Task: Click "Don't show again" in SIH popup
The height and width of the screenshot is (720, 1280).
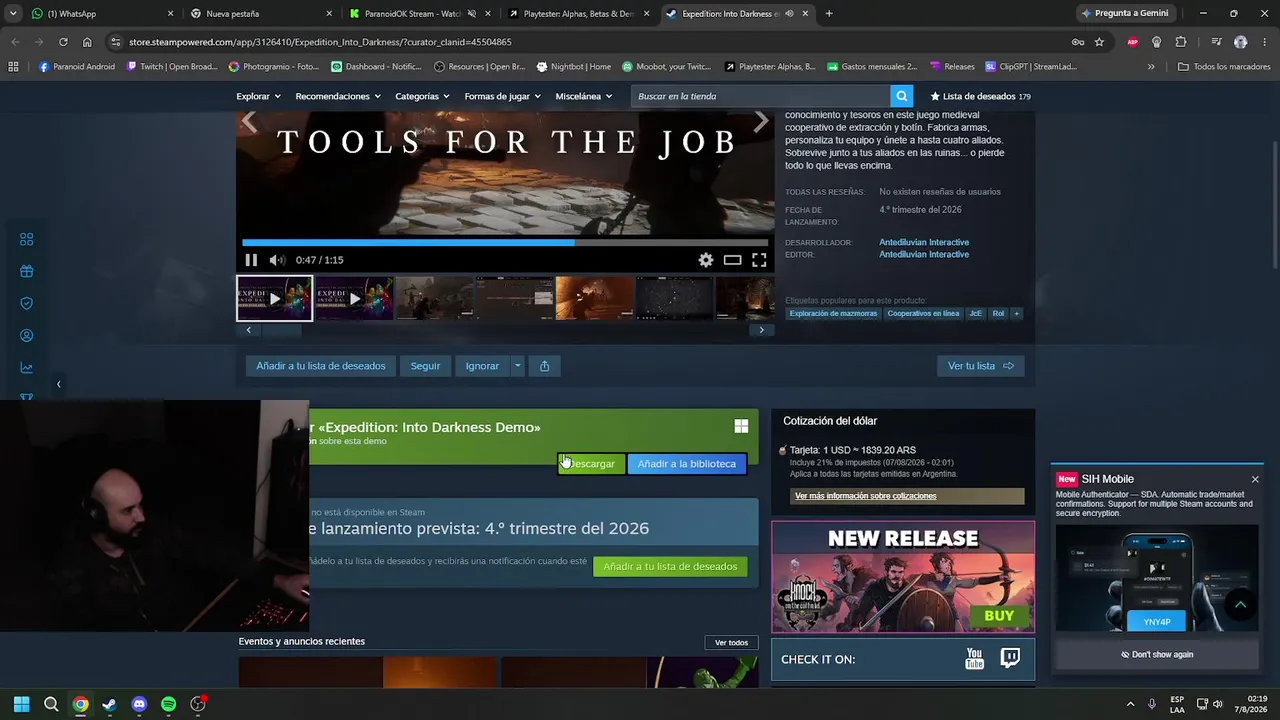Action: coord(1157,654)
